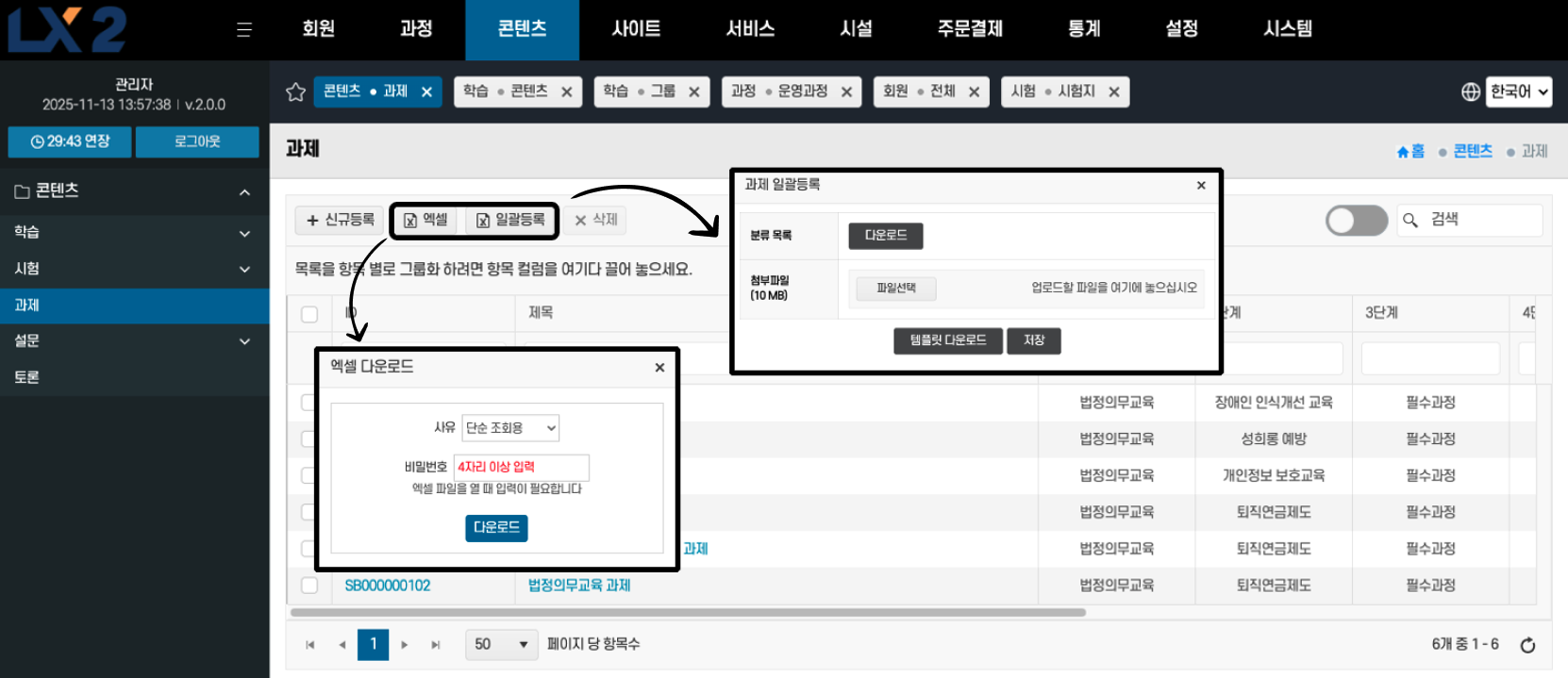Click the 템플릿 다운로드 button
The height and width of the screenshot is (678, 1568).
click(x=948, y=340)
